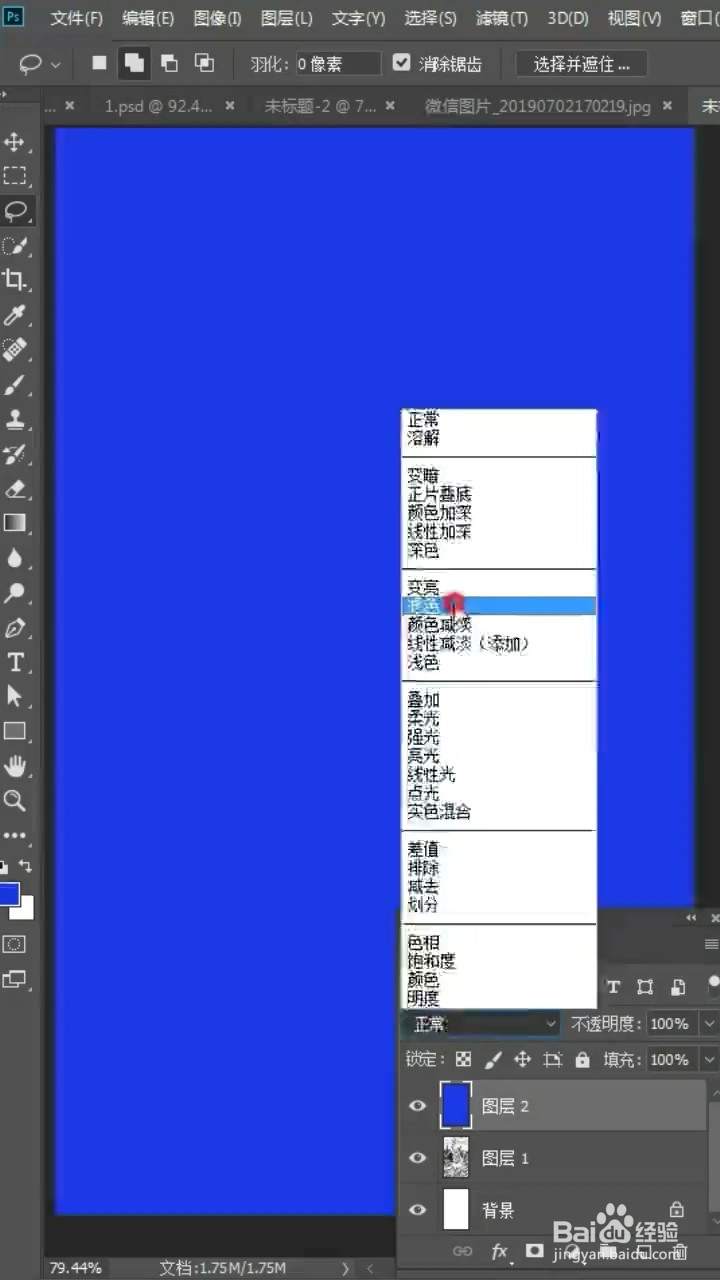Click the link layers icon
Image resolution: width=720 pixels, height=1280 pixels.
pyautogui.click(x=462, y=1251)
